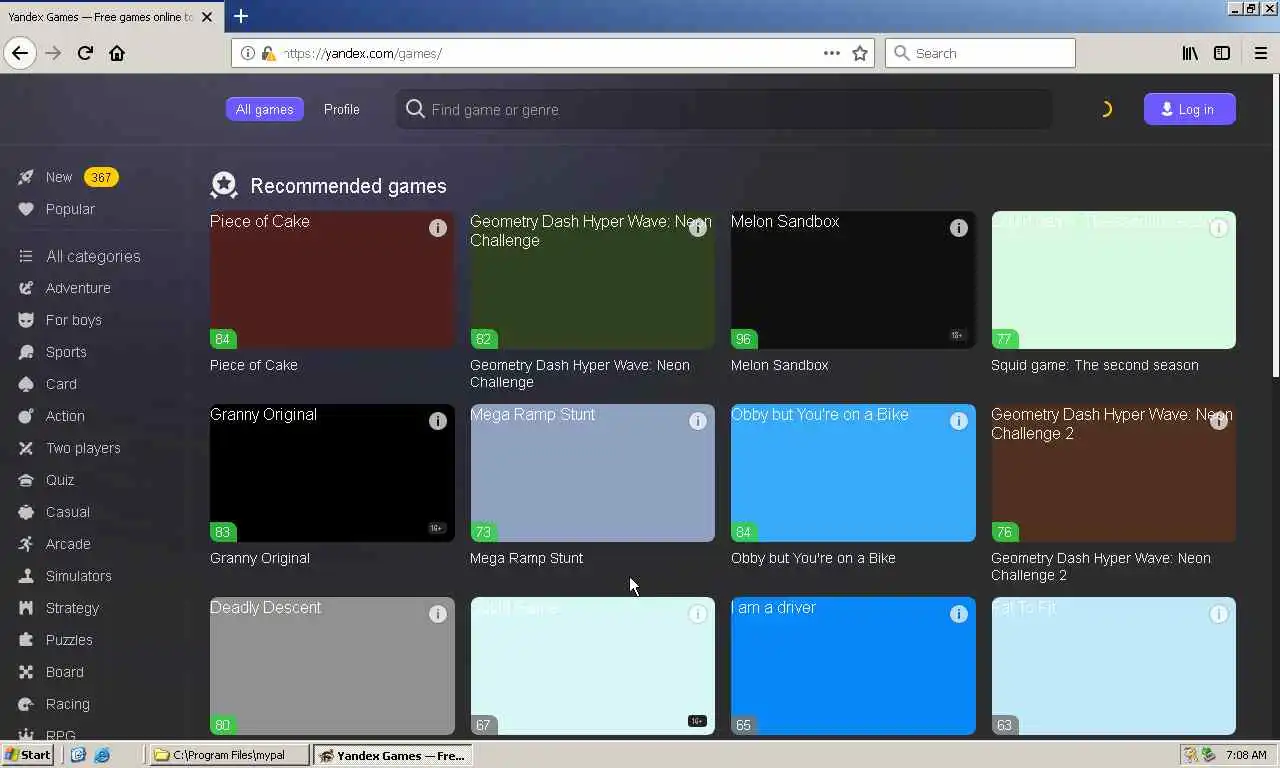Open the I am a driver thumbnail
1280x768 pixels.
pos(853,666)
